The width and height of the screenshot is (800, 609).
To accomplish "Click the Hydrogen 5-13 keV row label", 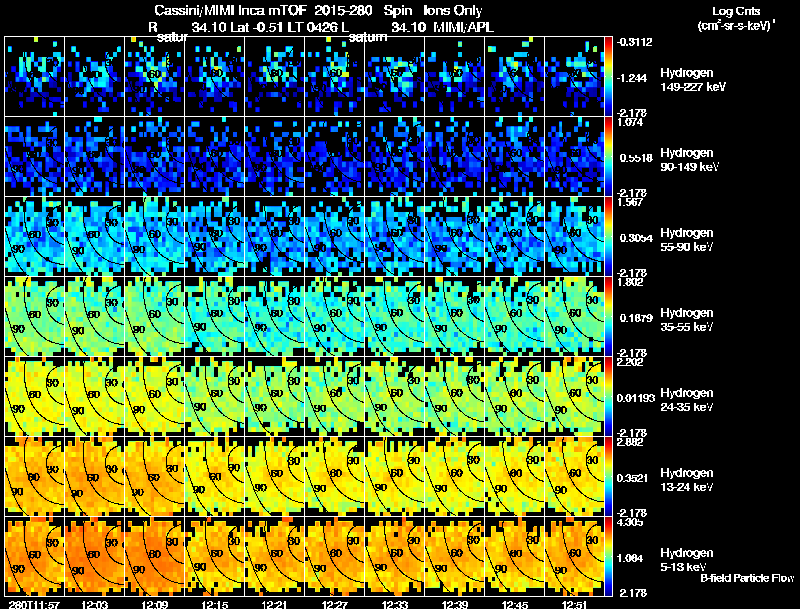I will 687,560.
